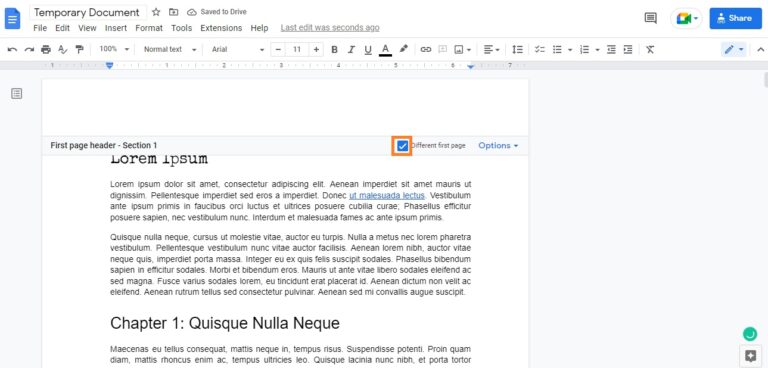Expand the bulleted list options arrow
The image size is (768, 368).
pyautogui.click(x=570, y=49)
